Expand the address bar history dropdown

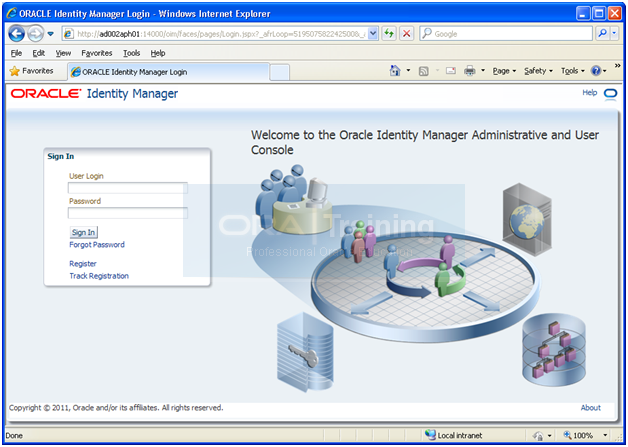(x=373, y=34)
